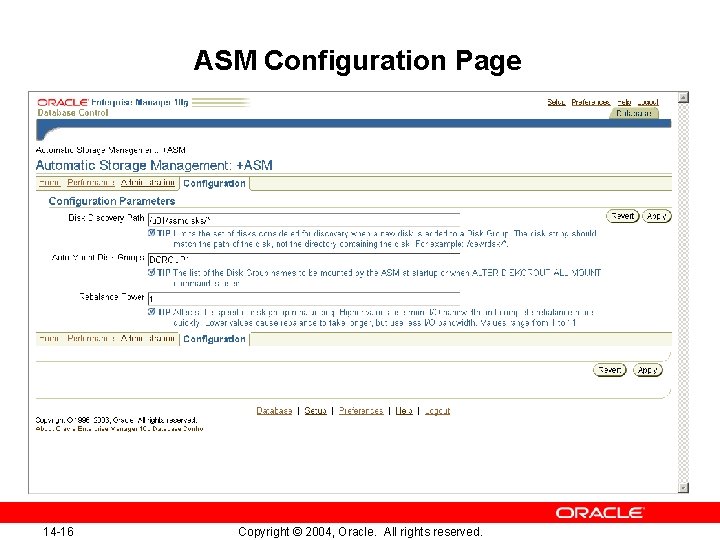The image size is (720, 540).
Task: Select the Database tab in header
Action: (x=634, y=113)
